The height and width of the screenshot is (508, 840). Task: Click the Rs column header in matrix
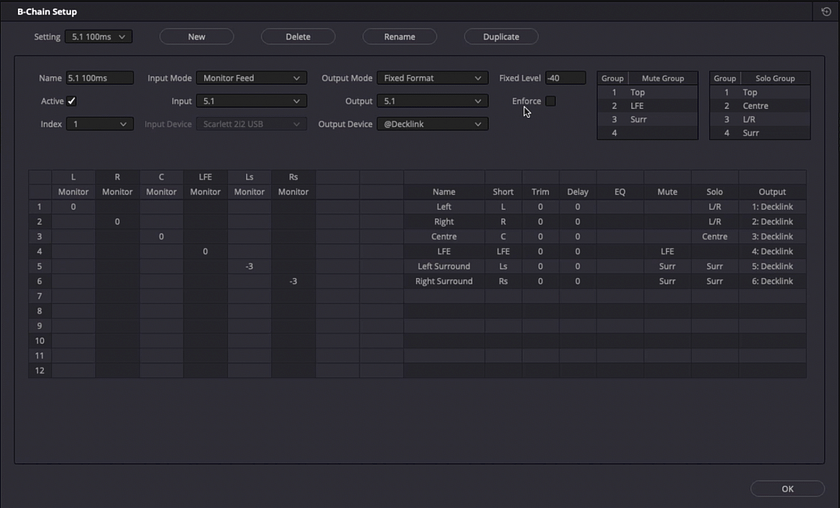point(293,177)
